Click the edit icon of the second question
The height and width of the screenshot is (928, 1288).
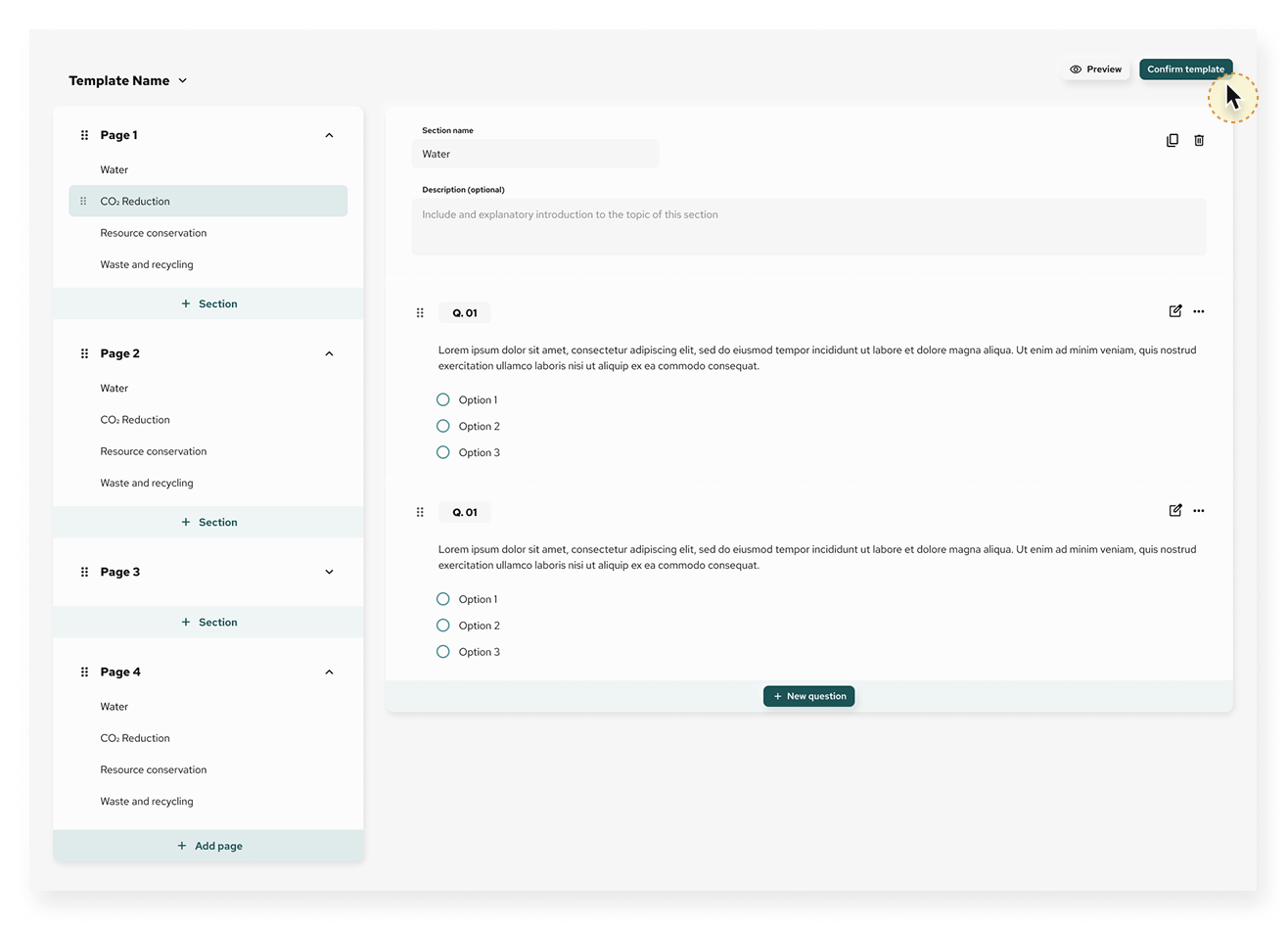tap(1175, 510)
